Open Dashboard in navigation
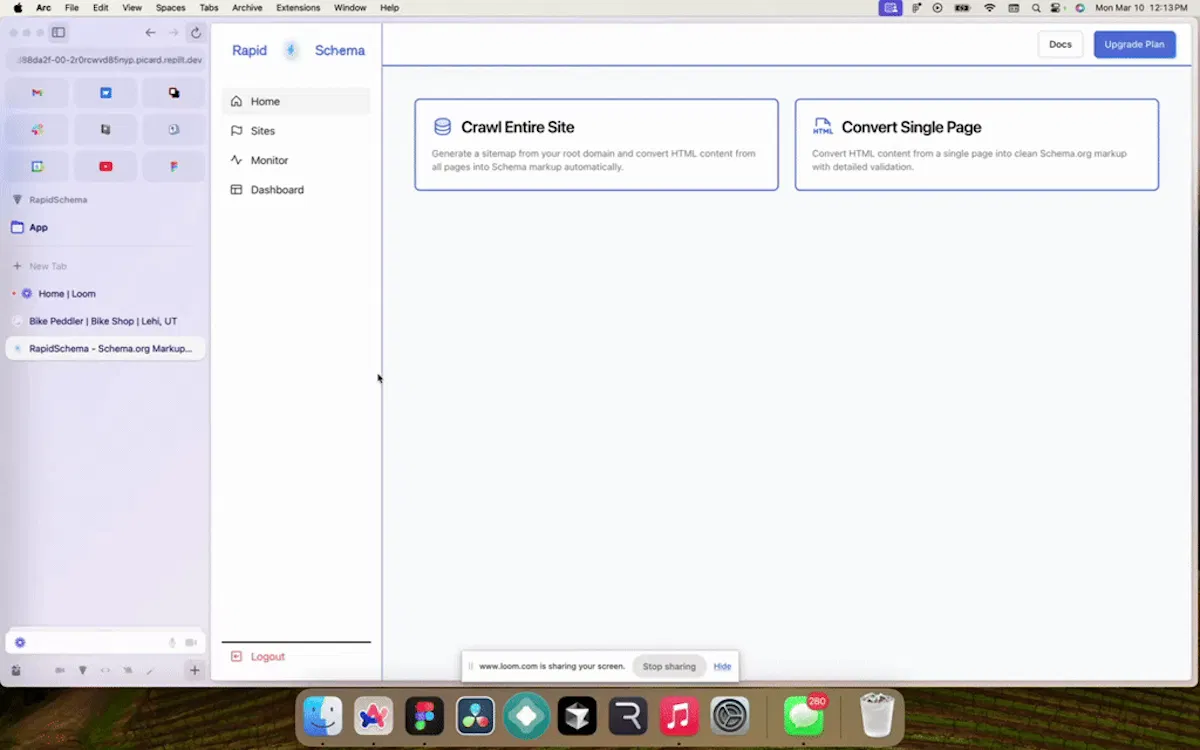 [x=296, y=190]
